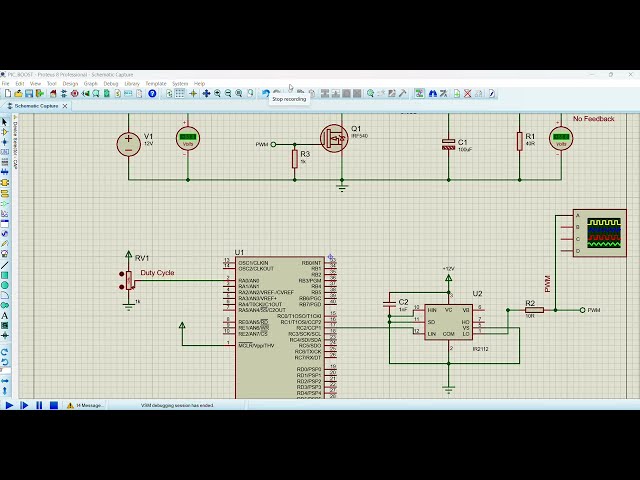Image resolution: width=640 pixels, height=480 pixels.
Task: Create a new project with the blank page icon
Action: [x=8, y=94]
